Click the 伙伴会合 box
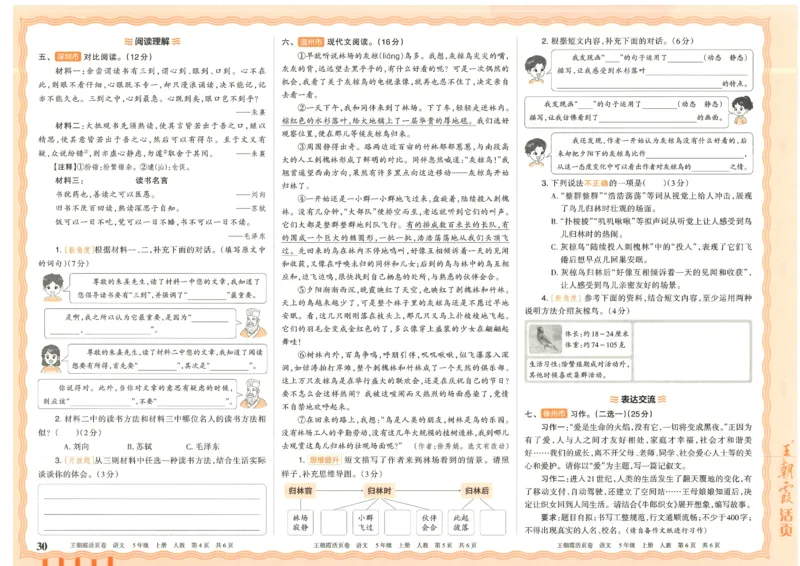Image resolution: width=800 pixels, height=566 pixels. [x=429, y=523]
